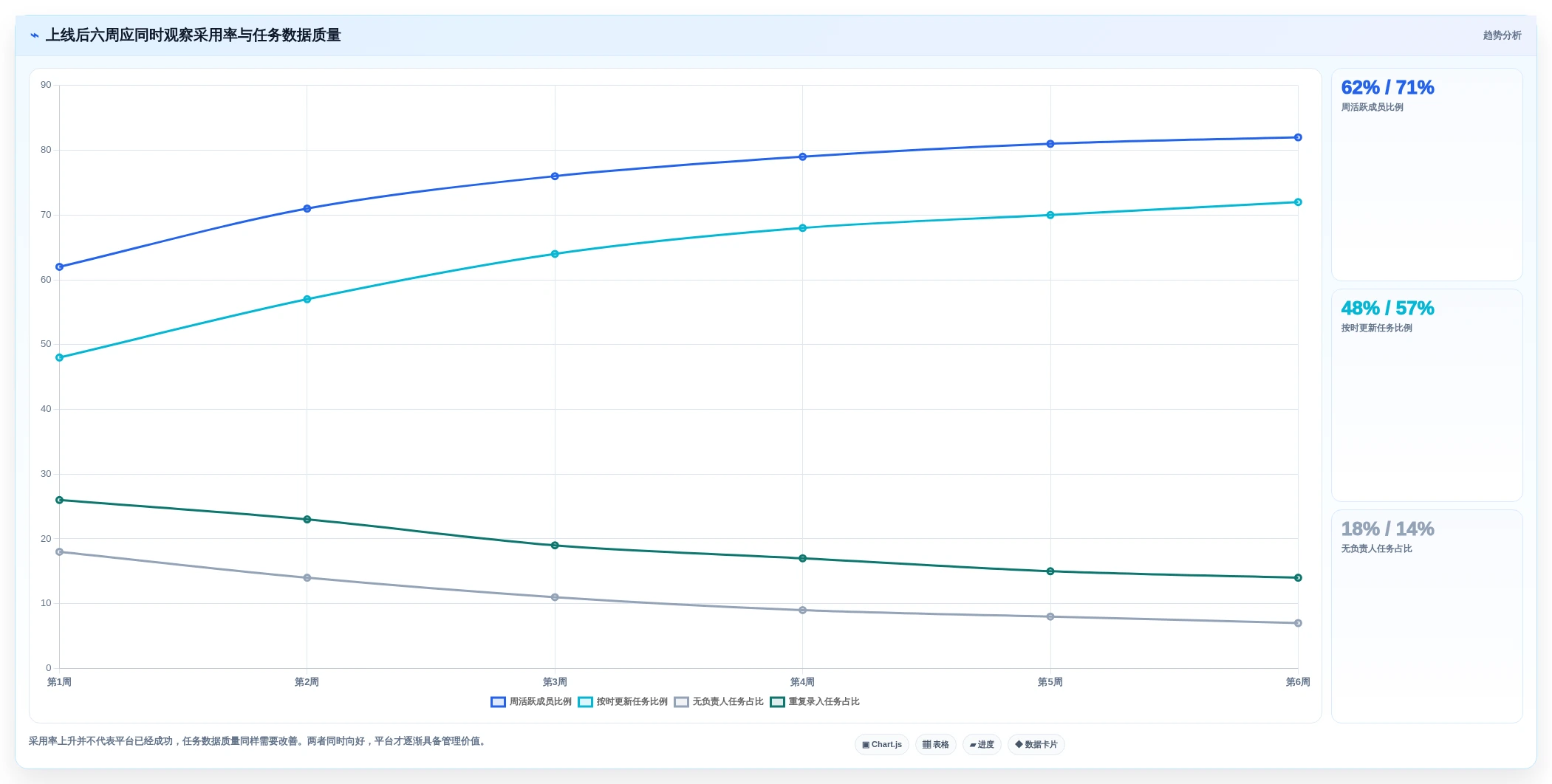Image resolution: width=1552 pixels, height=784 pixels.
Task: Click the 周活跃成员比例 point at 第1周
Action: click(x=60, y=267)
